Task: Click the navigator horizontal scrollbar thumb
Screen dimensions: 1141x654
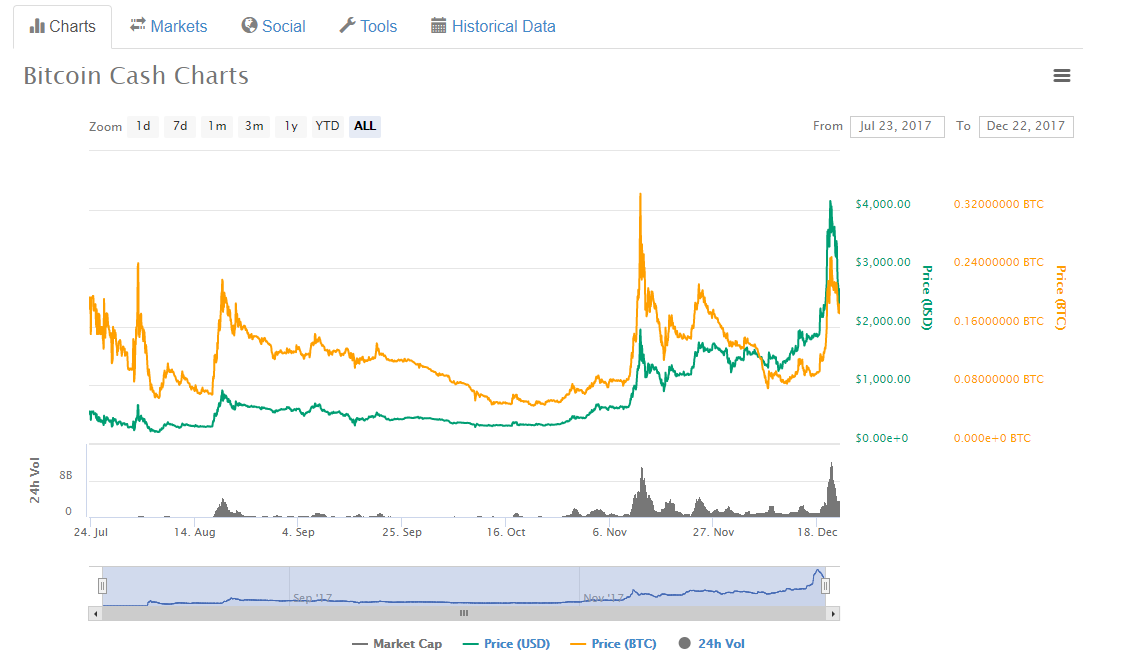Action: [463, 613]
